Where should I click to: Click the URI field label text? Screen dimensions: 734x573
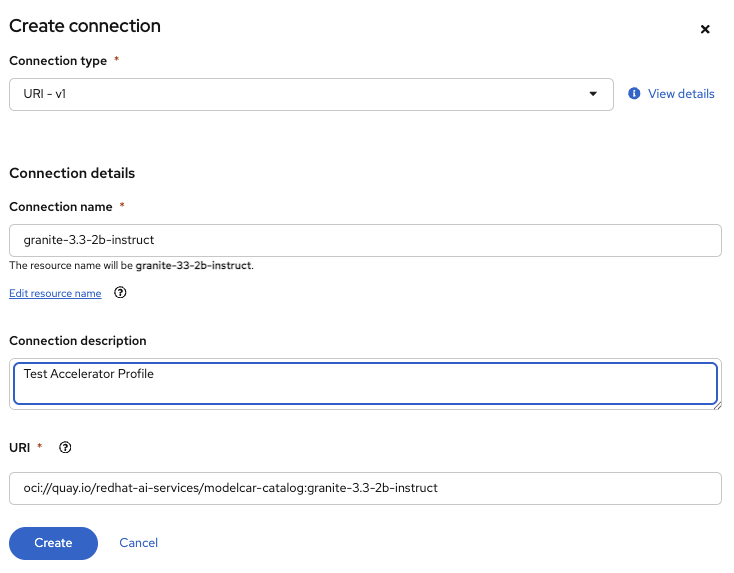(x=20, y=447)
